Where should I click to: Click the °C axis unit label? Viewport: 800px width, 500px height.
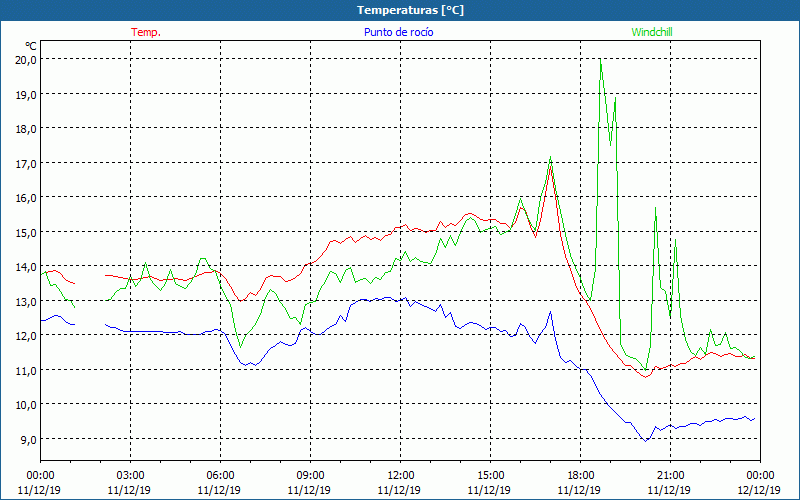(31, 46)
